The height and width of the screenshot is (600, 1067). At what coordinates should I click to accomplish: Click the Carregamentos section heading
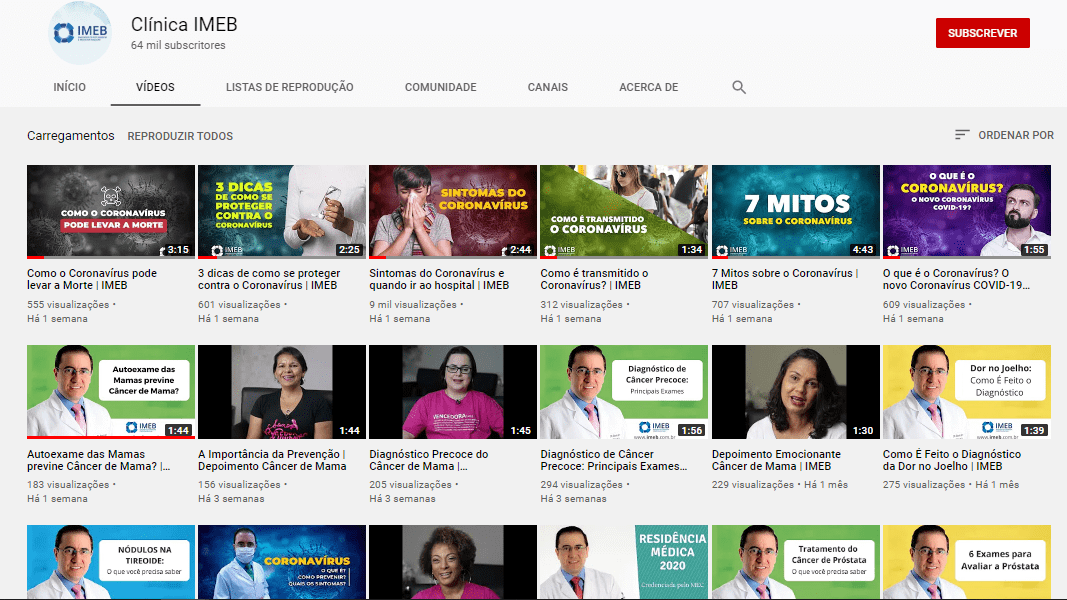[x=71, y=135]
